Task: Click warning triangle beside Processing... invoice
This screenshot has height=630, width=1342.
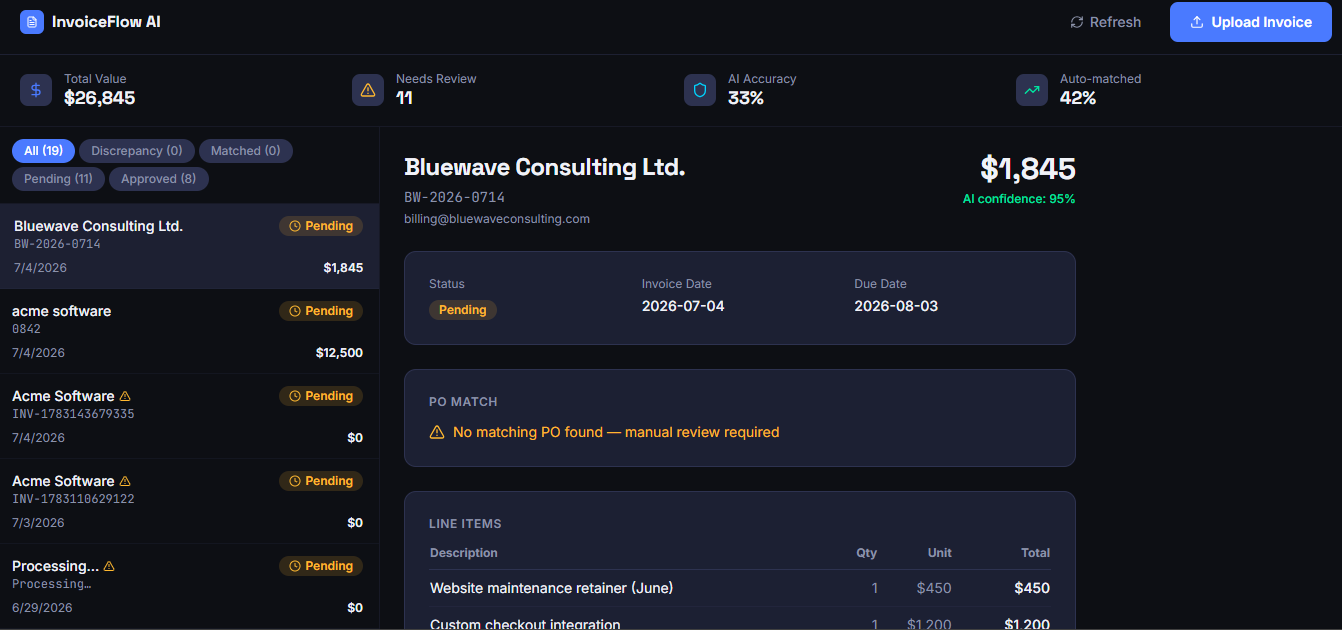Action: tap(109, 566)
